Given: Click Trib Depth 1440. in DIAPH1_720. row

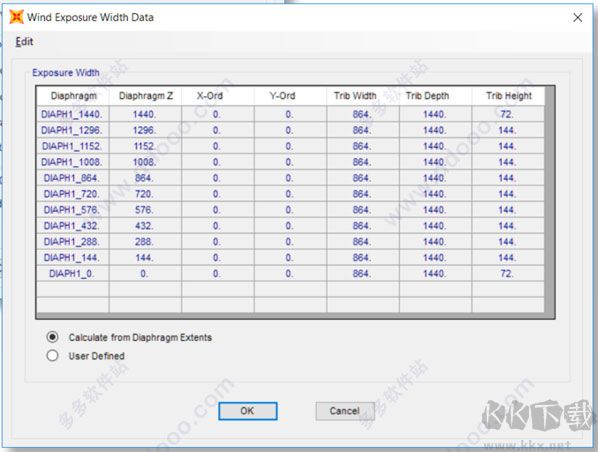Looking at the screenshot, I should click(x=435, y=194).
